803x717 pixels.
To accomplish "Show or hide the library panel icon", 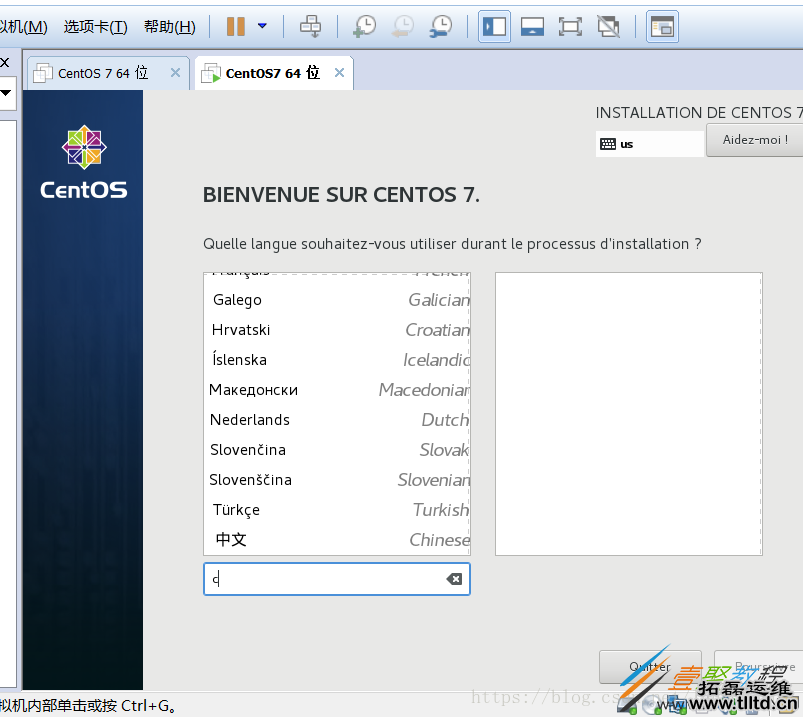I will click(662, 27).
